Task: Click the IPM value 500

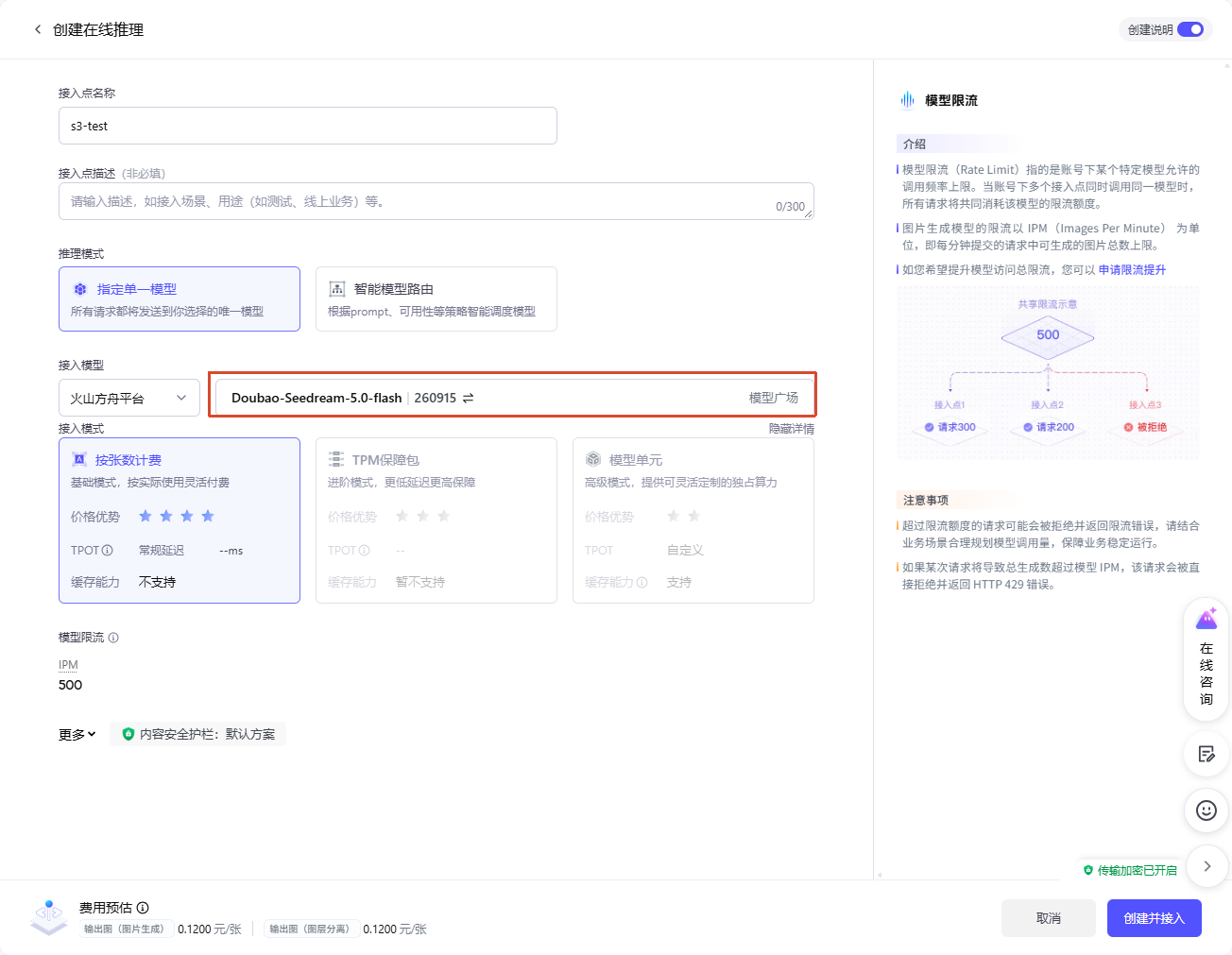Action: click(x=71, y=685)
